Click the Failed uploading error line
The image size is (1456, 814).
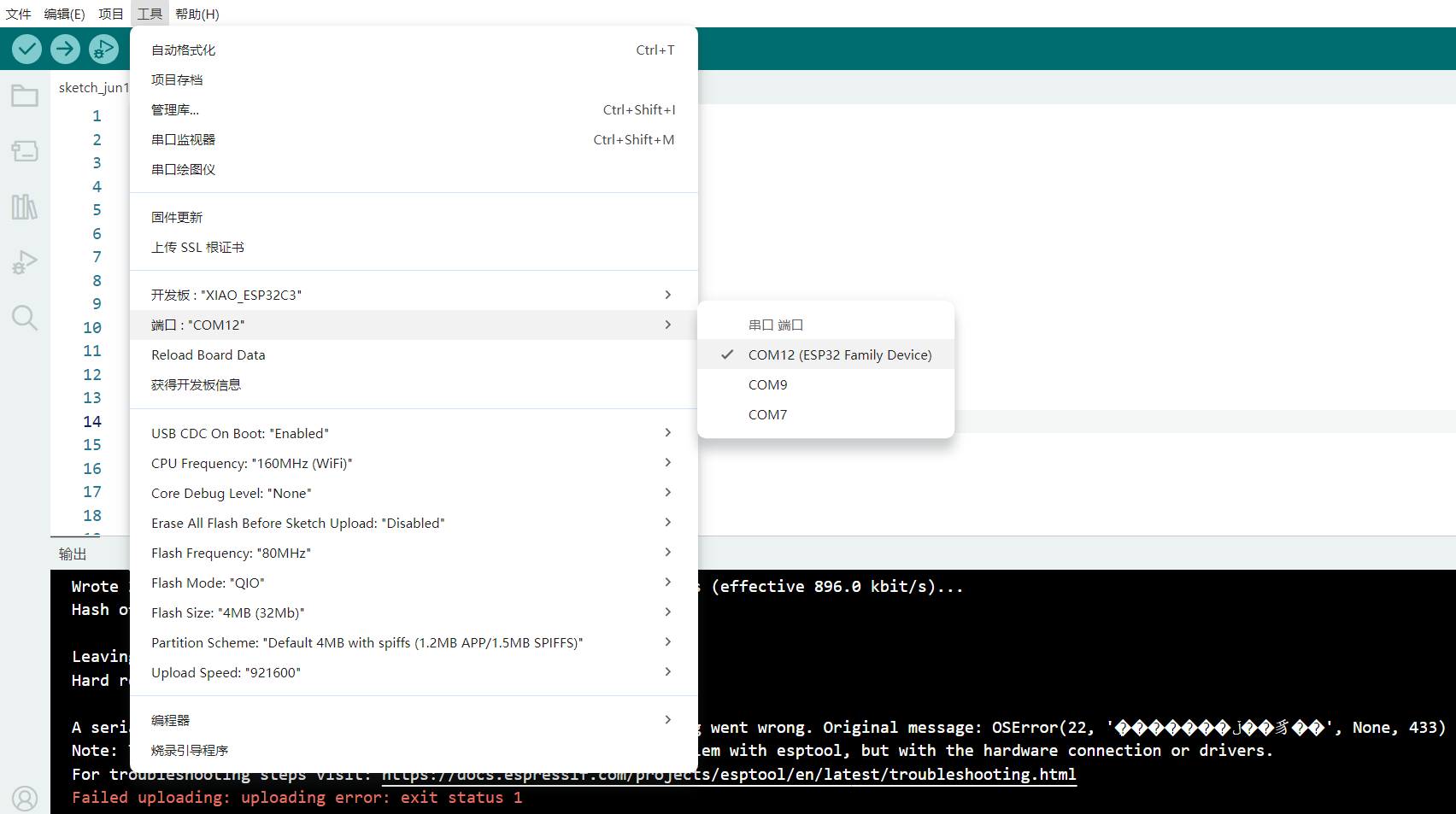click(296, 798)
